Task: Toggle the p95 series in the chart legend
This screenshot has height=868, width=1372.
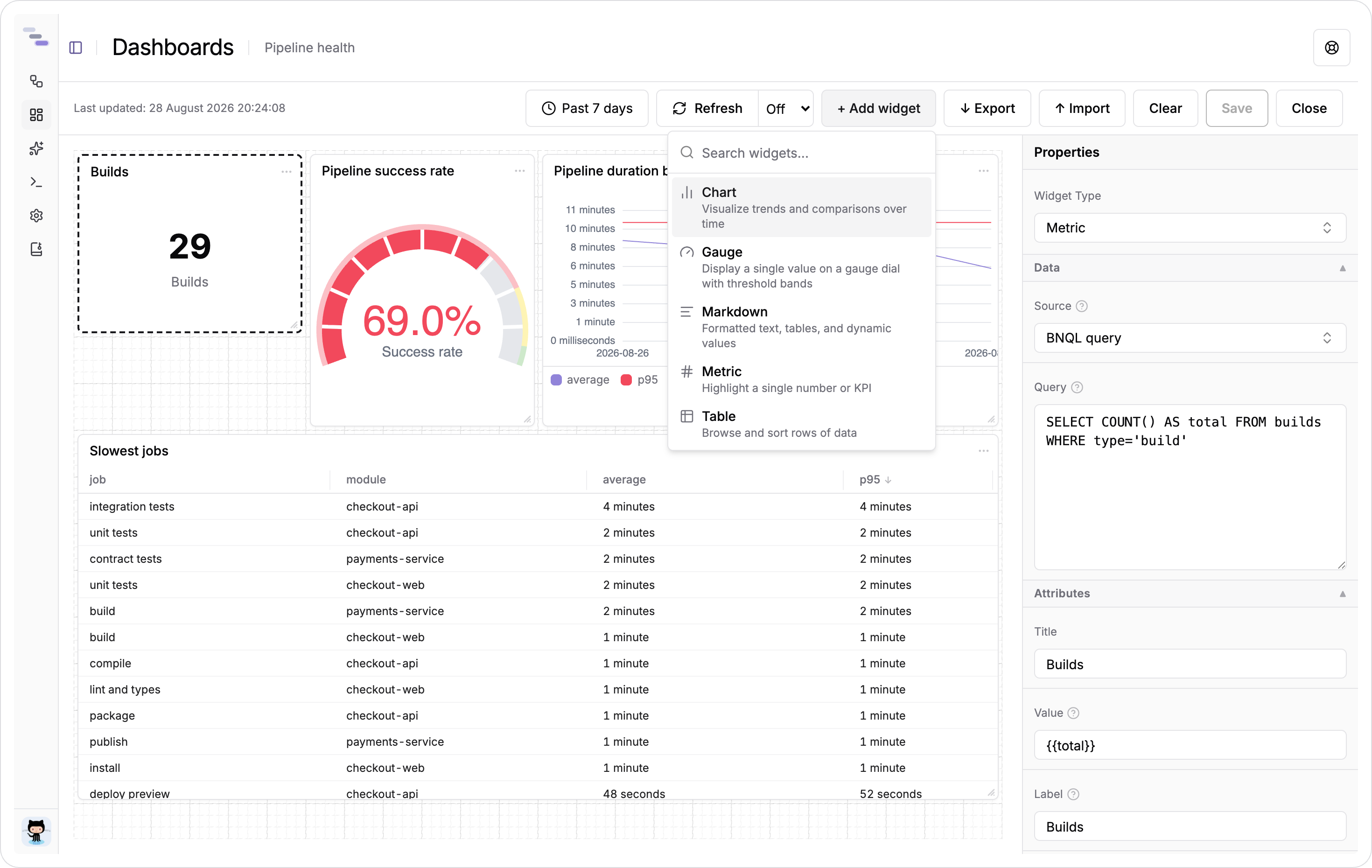Action: [639, 380]
